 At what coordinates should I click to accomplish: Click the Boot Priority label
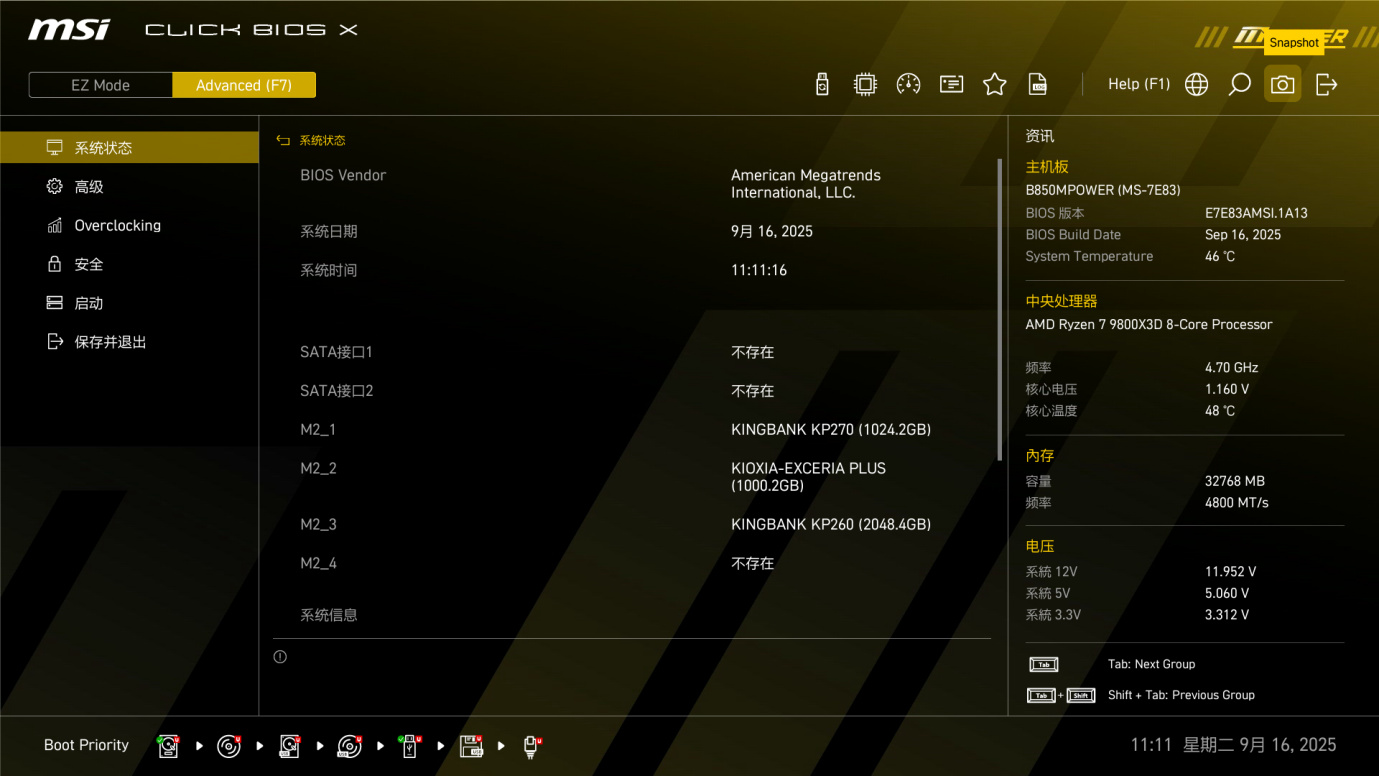[x=86, y=745]
